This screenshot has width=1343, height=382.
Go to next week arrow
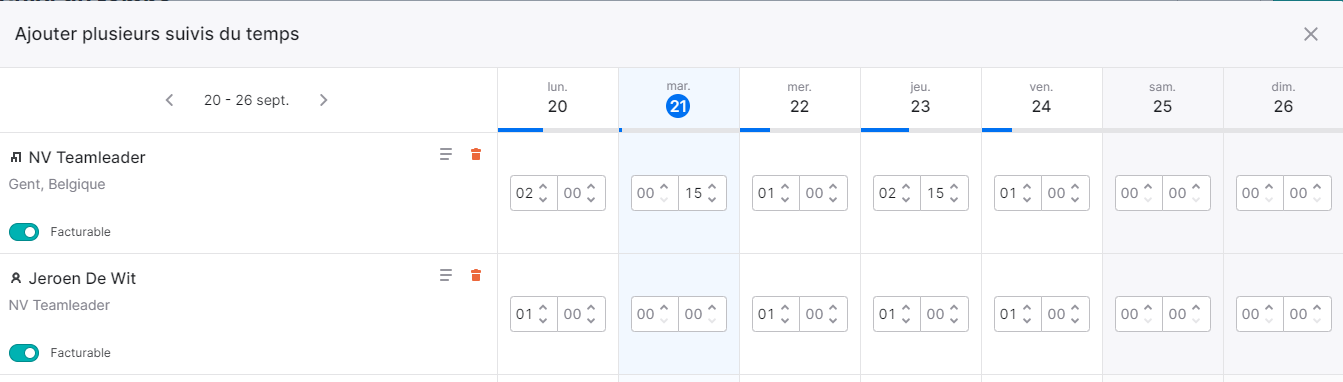[323, 100]
